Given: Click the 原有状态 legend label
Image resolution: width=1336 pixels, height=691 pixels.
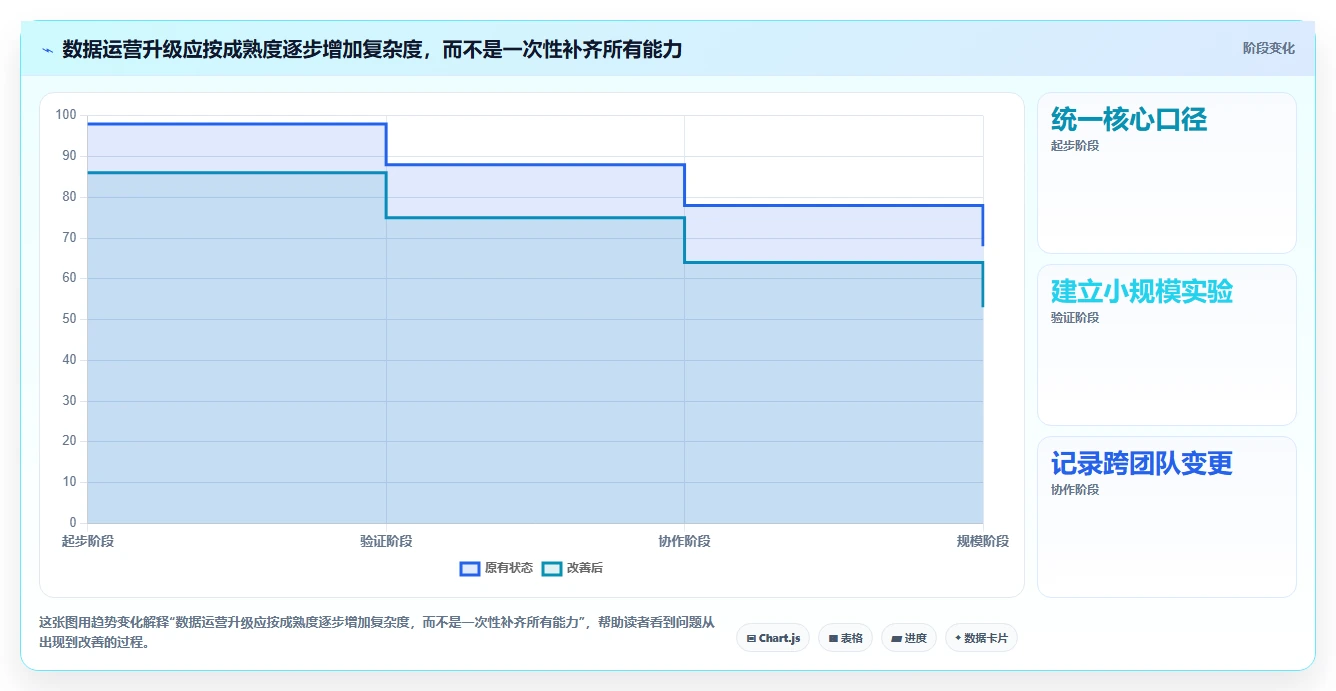Looking at the screenshot, I should pos(509,568).
